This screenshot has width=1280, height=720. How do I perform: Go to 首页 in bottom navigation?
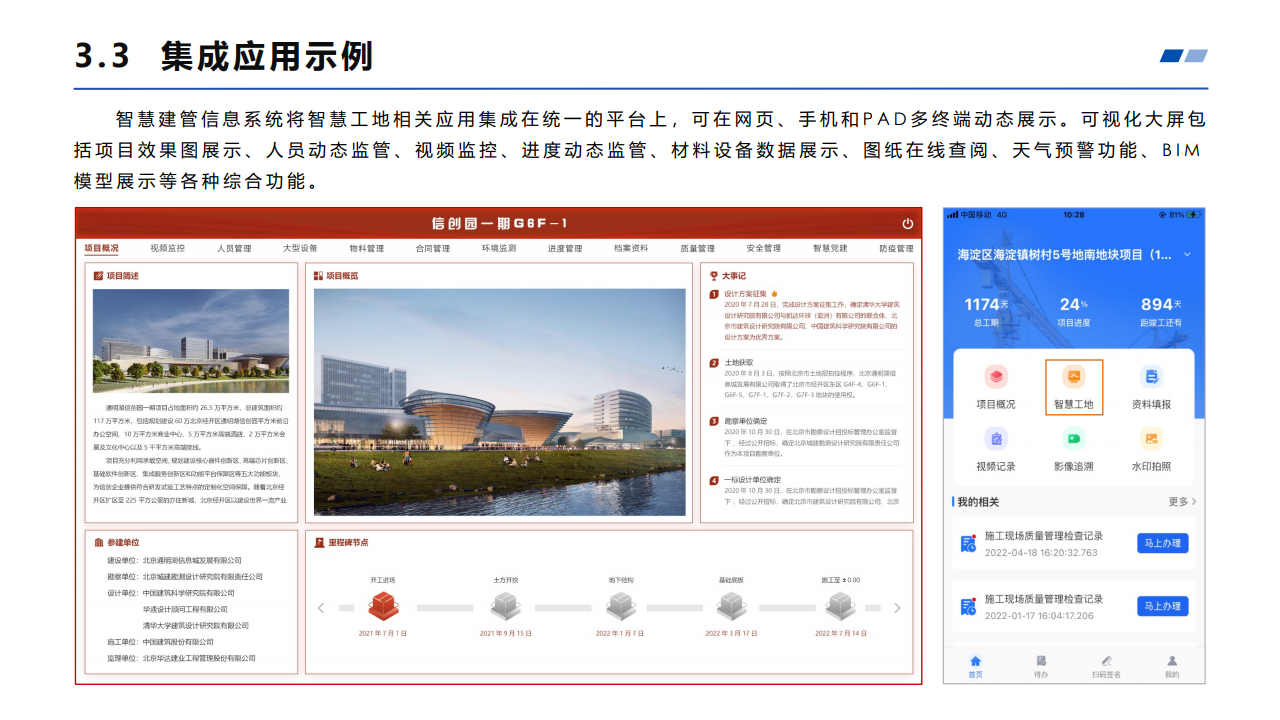976,666
